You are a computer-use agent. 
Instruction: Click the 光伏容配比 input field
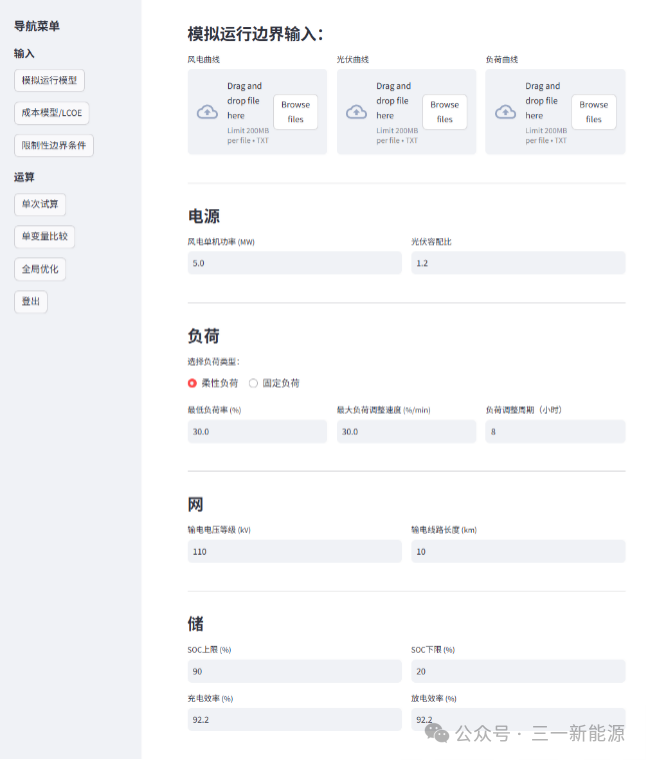pos(519,263)
